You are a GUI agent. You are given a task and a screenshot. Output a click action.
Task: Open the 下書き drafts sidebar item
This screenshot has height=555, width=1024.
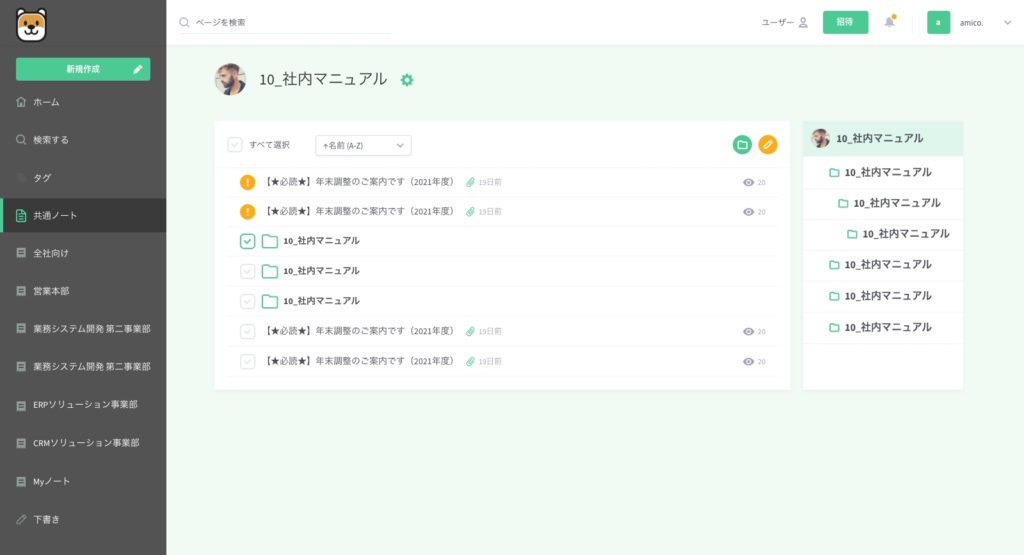[x=46, y=519]
